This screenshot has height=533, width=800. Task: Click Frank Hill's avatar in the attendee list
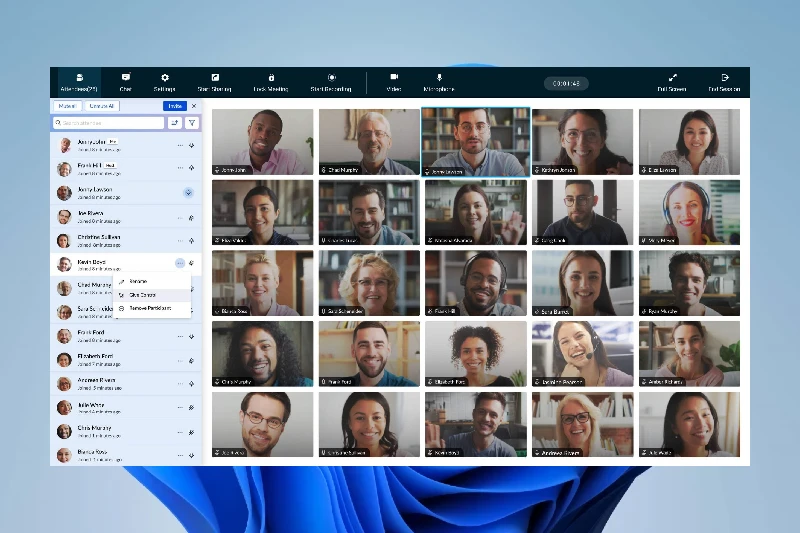(64, 169)
